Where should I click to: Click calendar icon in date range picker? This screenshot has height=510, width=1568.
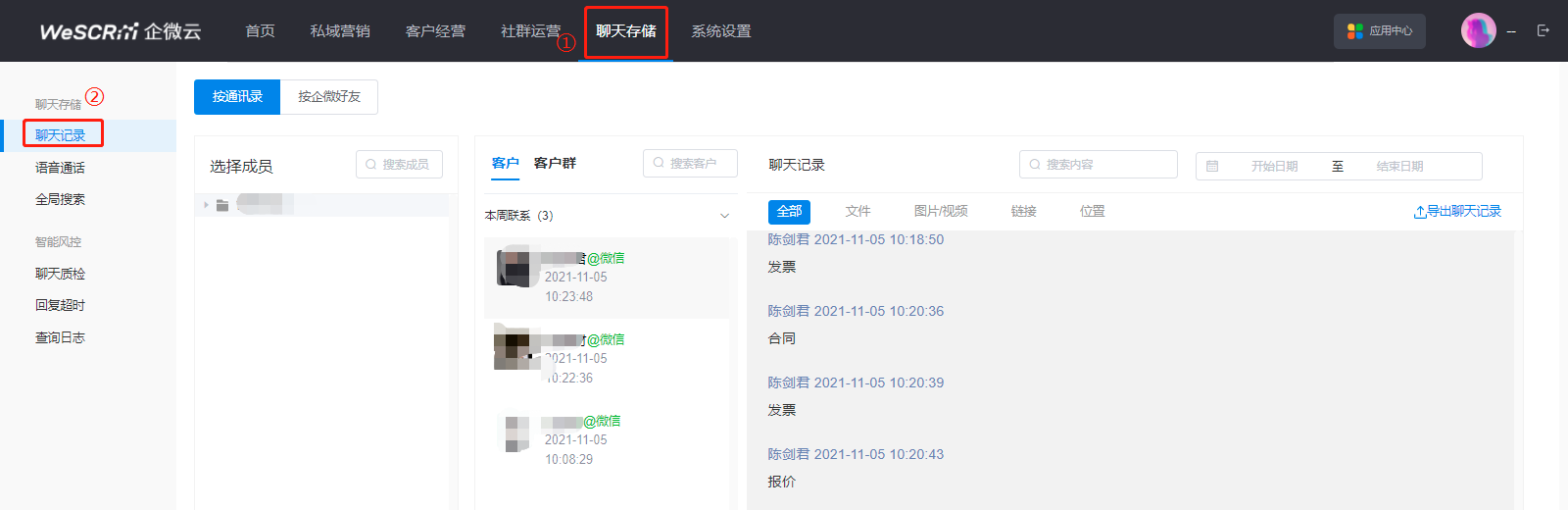(x=1212, y=167)
